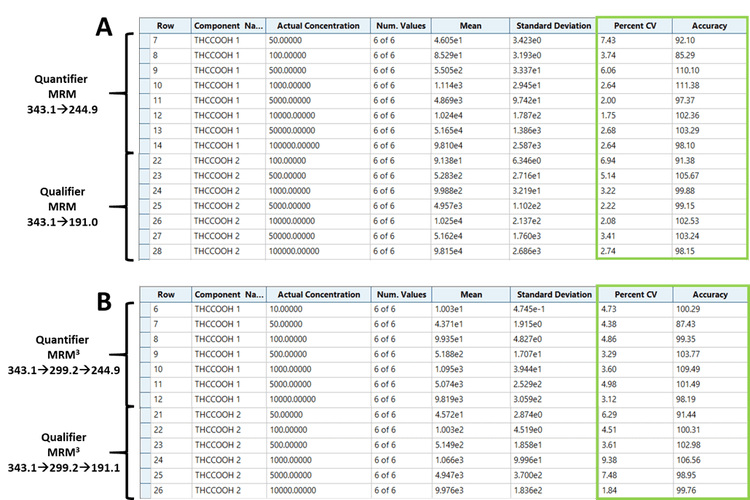Click the mean cell showing 9.976e3
This screenshot has height=500, width=750.
tap(460, 490)
